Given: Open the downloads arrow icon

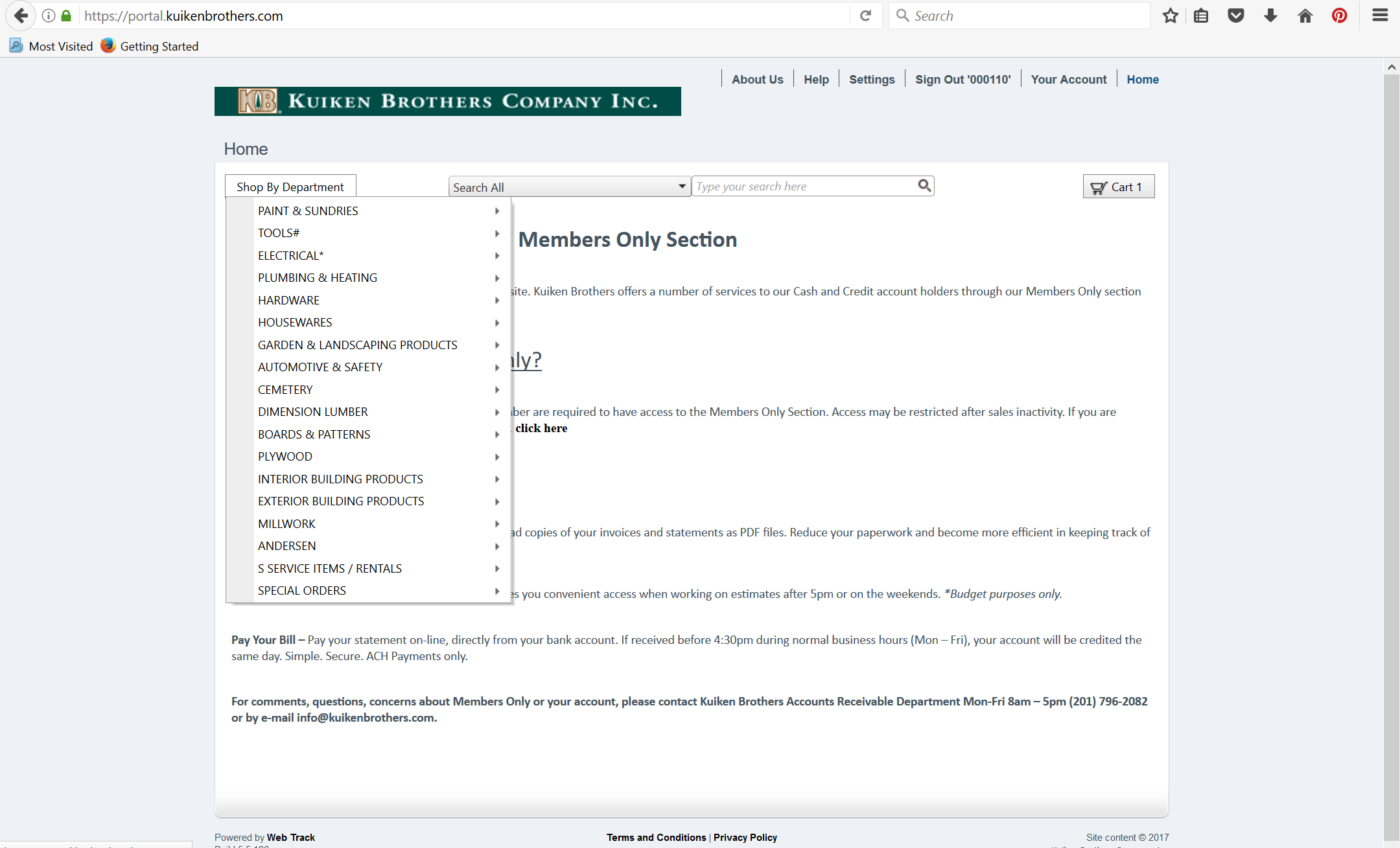Looking at the screenshot, I should point(1270,16).
